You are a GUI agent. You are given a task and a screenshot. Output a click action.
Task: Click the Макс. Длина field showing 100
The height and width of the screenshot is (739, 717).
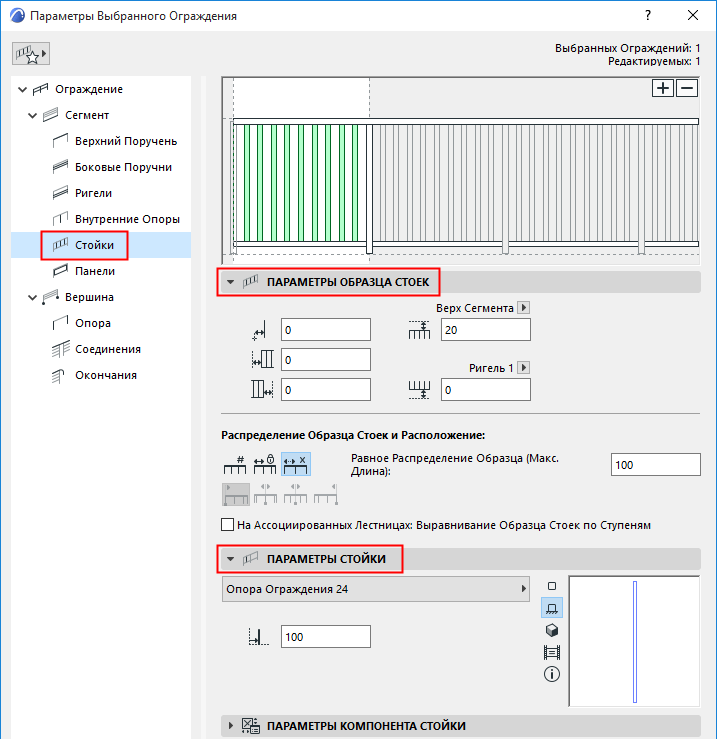tap(656, 465)
